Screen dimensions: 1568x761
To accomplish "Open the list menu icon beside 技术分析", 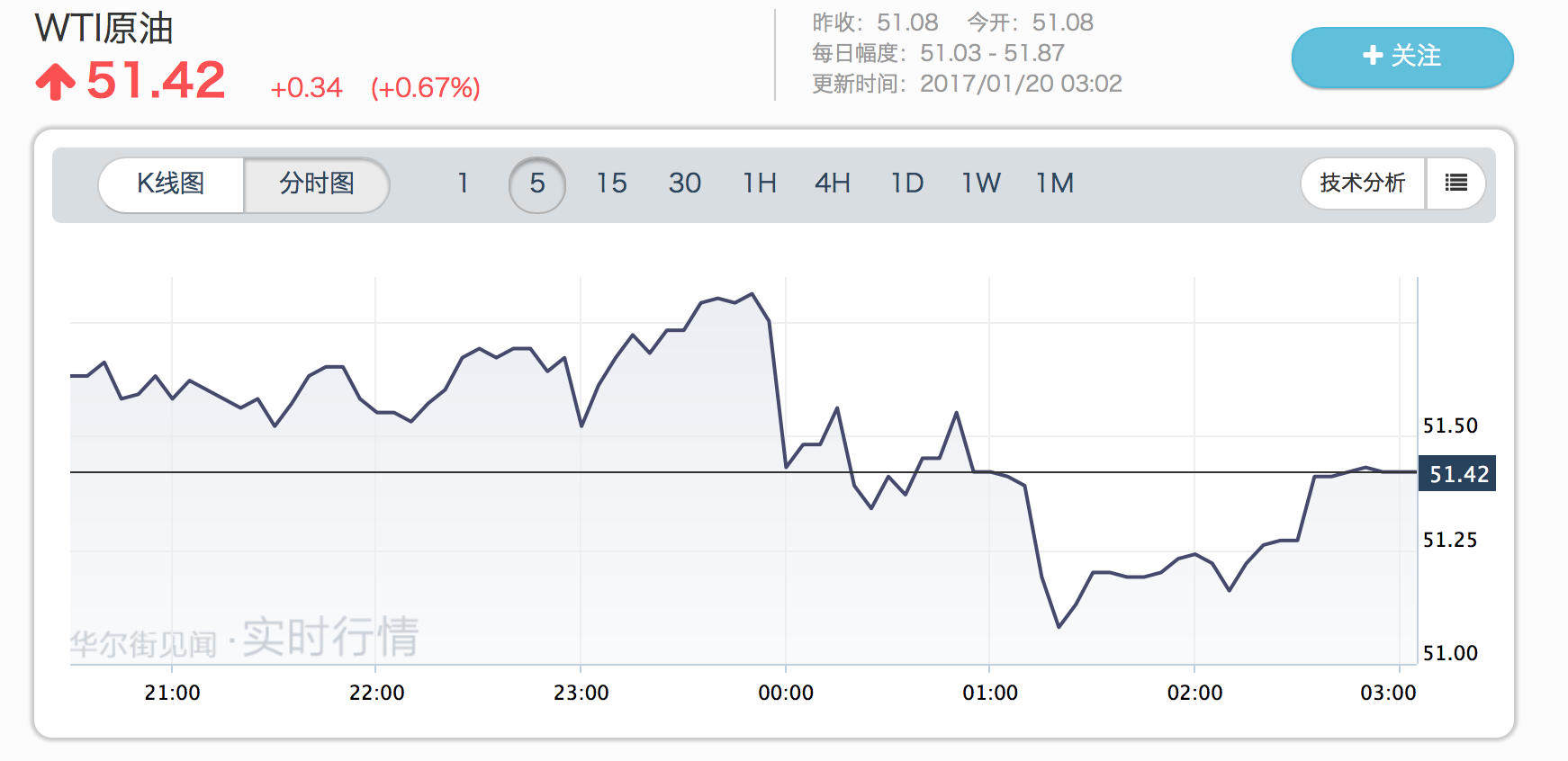I will [1455, 184].
